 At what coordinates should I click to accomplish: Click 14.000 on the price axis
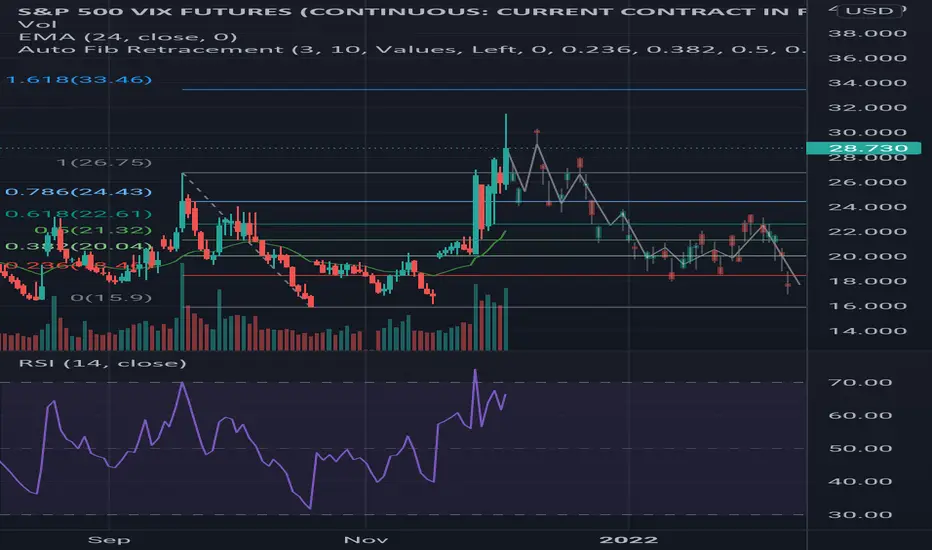pyautogui.click(x=867, y=331)
